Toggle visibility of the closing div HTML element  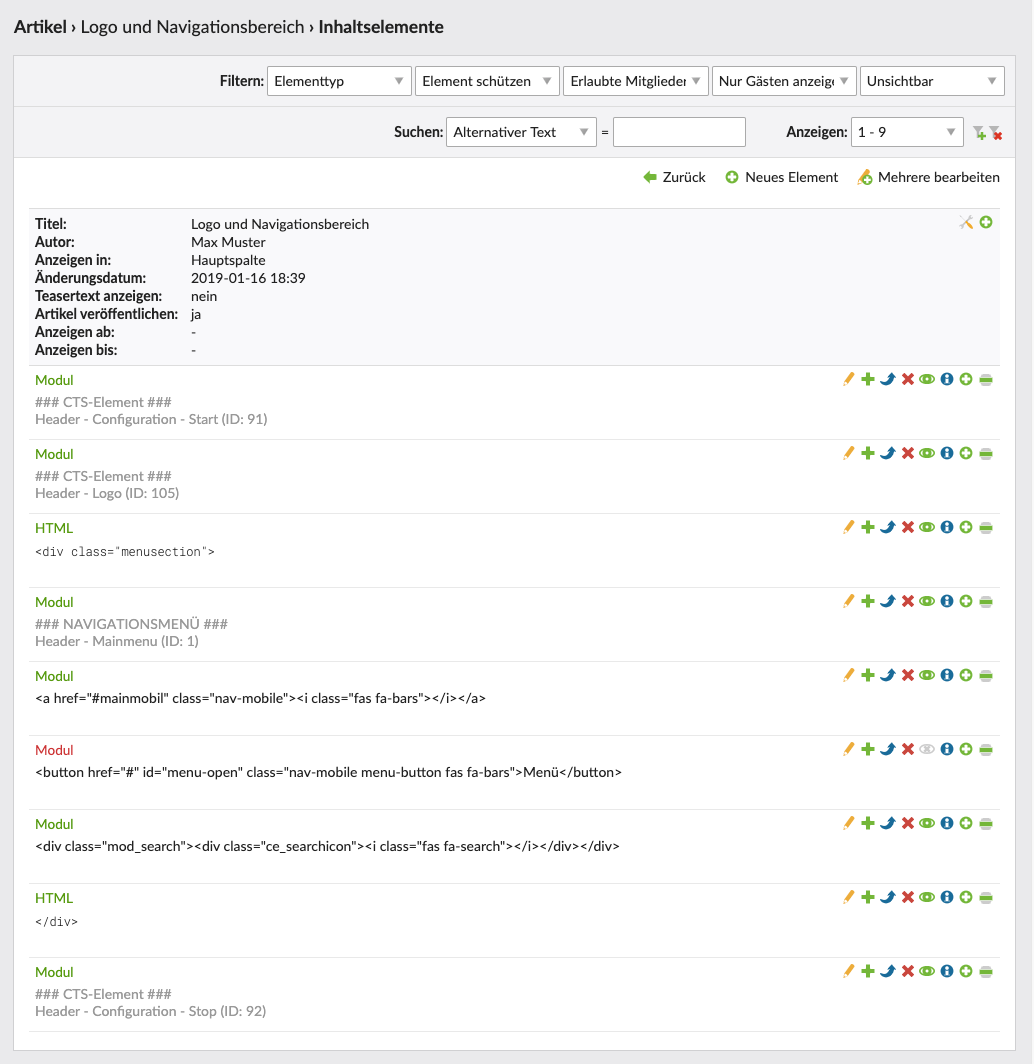(x=927, y=897)
